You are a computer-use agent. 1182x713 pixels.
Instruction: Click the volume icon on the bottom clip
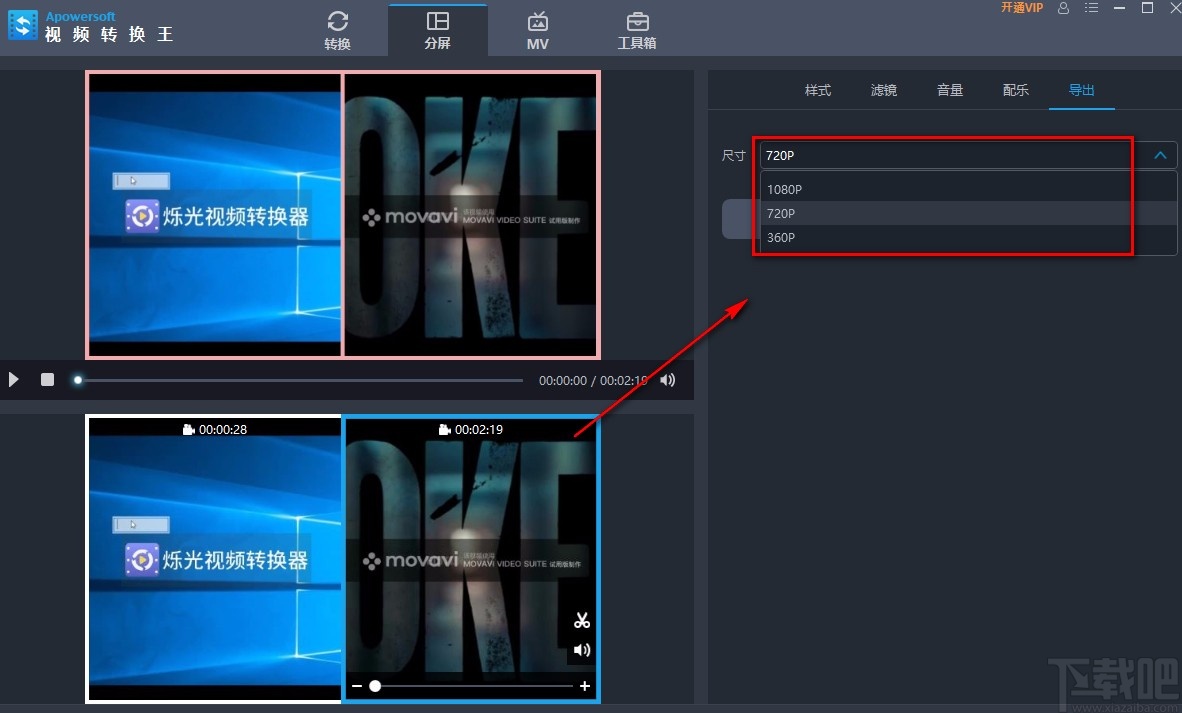pyautogui.click(x=581, y=650)
